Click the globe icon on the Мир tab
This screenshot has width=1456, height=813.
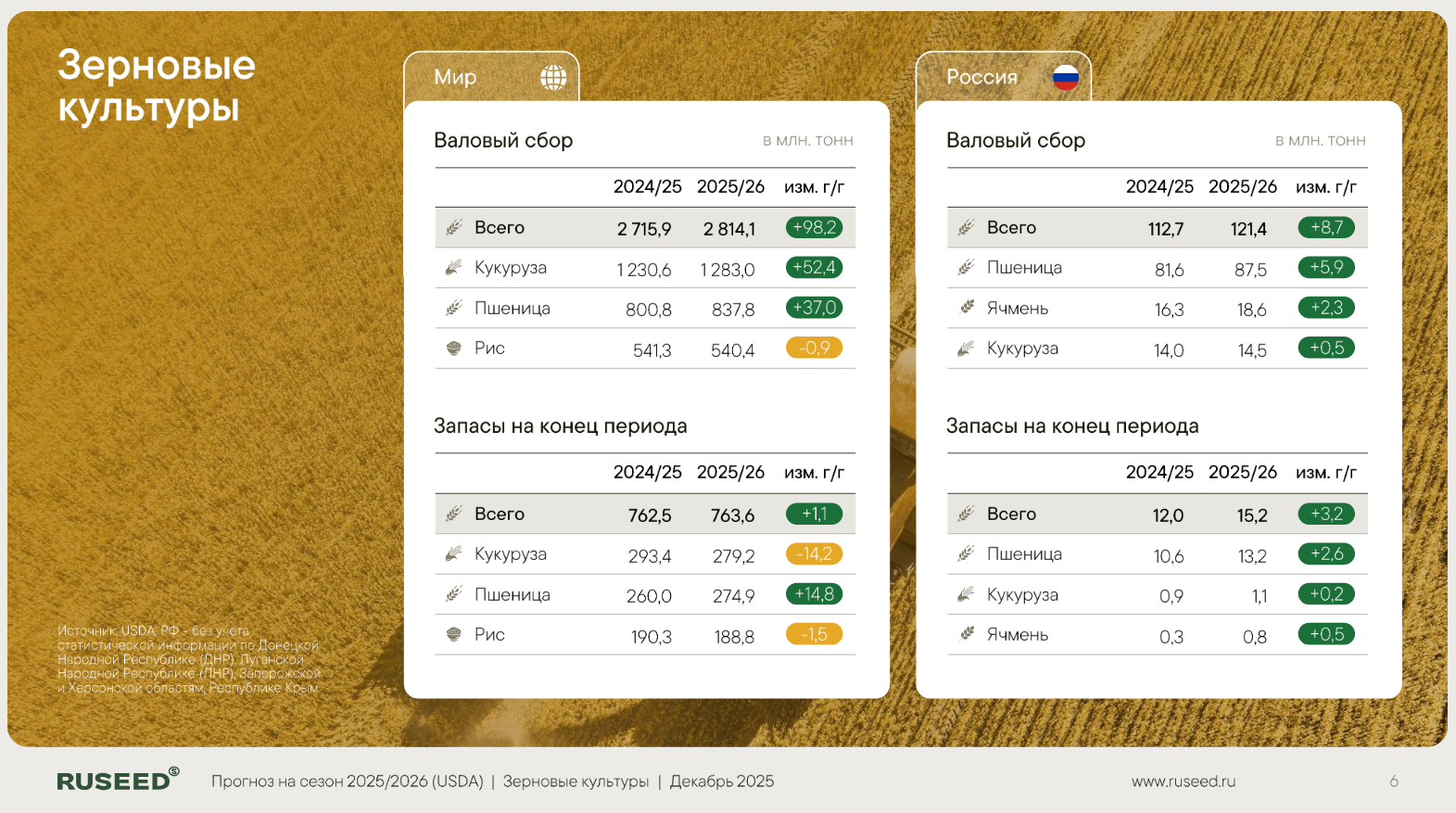coord(553,77)
